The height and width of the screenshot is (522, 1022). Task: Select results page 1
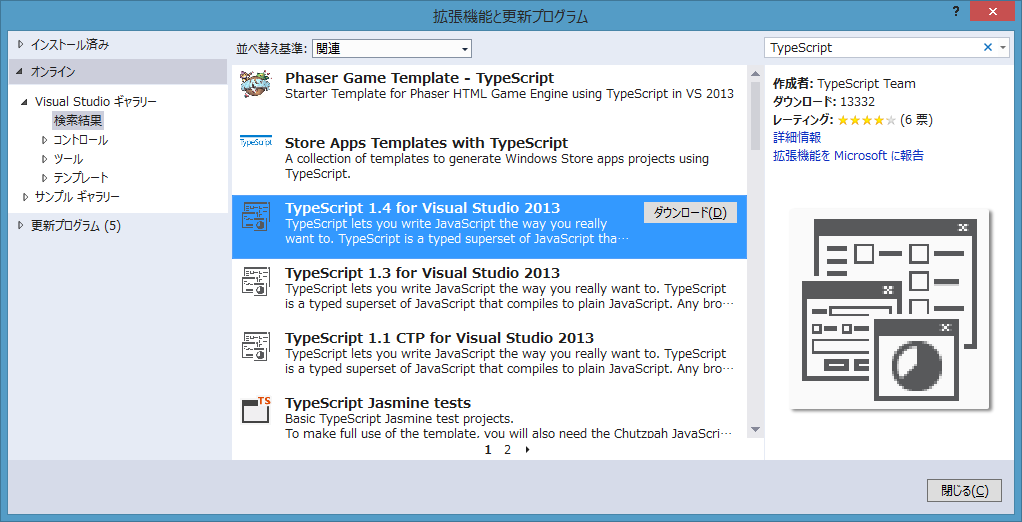tap(488, 449)
